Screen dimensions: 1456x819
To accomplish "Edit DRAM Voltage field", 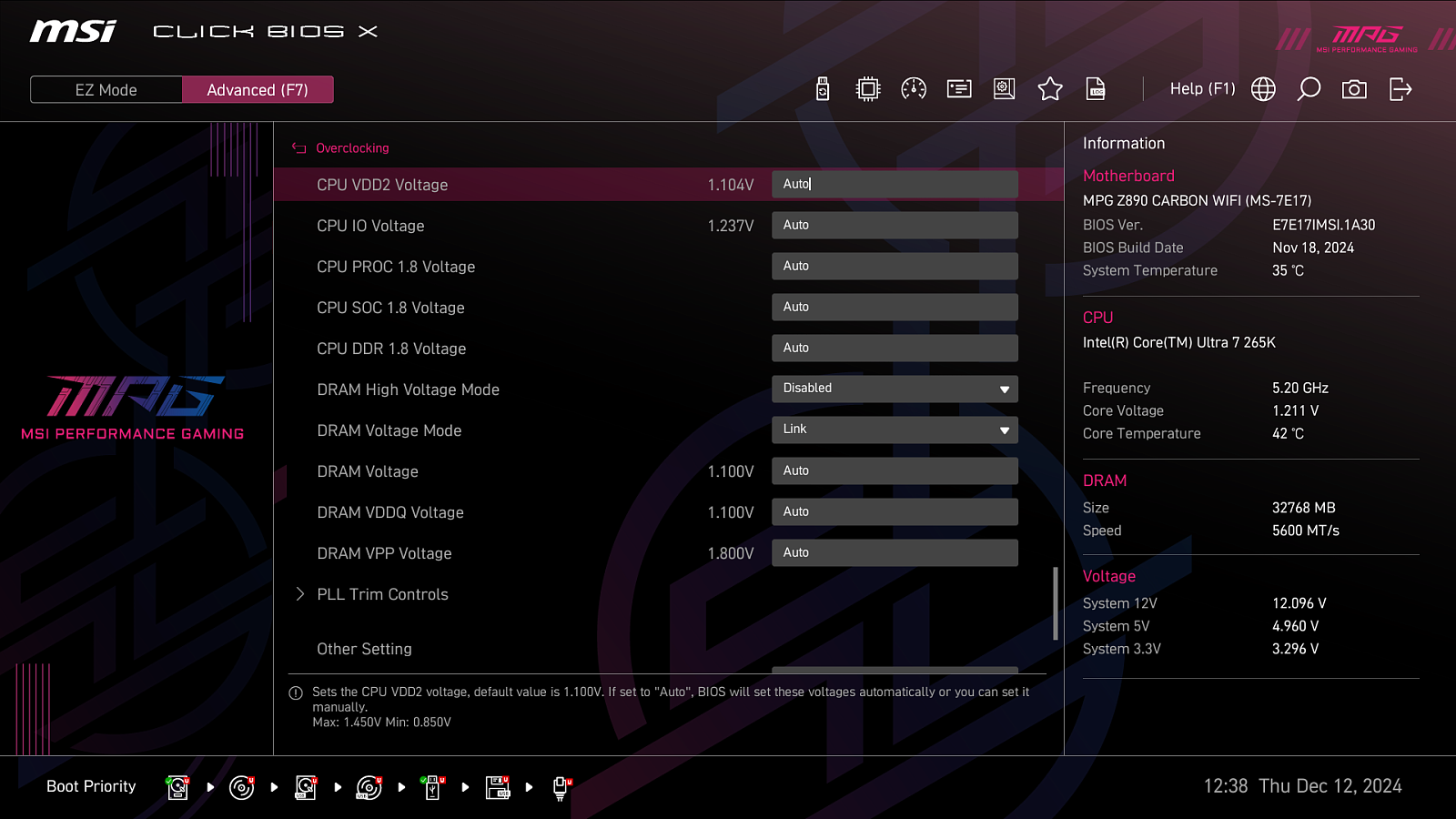I will 895,470.
